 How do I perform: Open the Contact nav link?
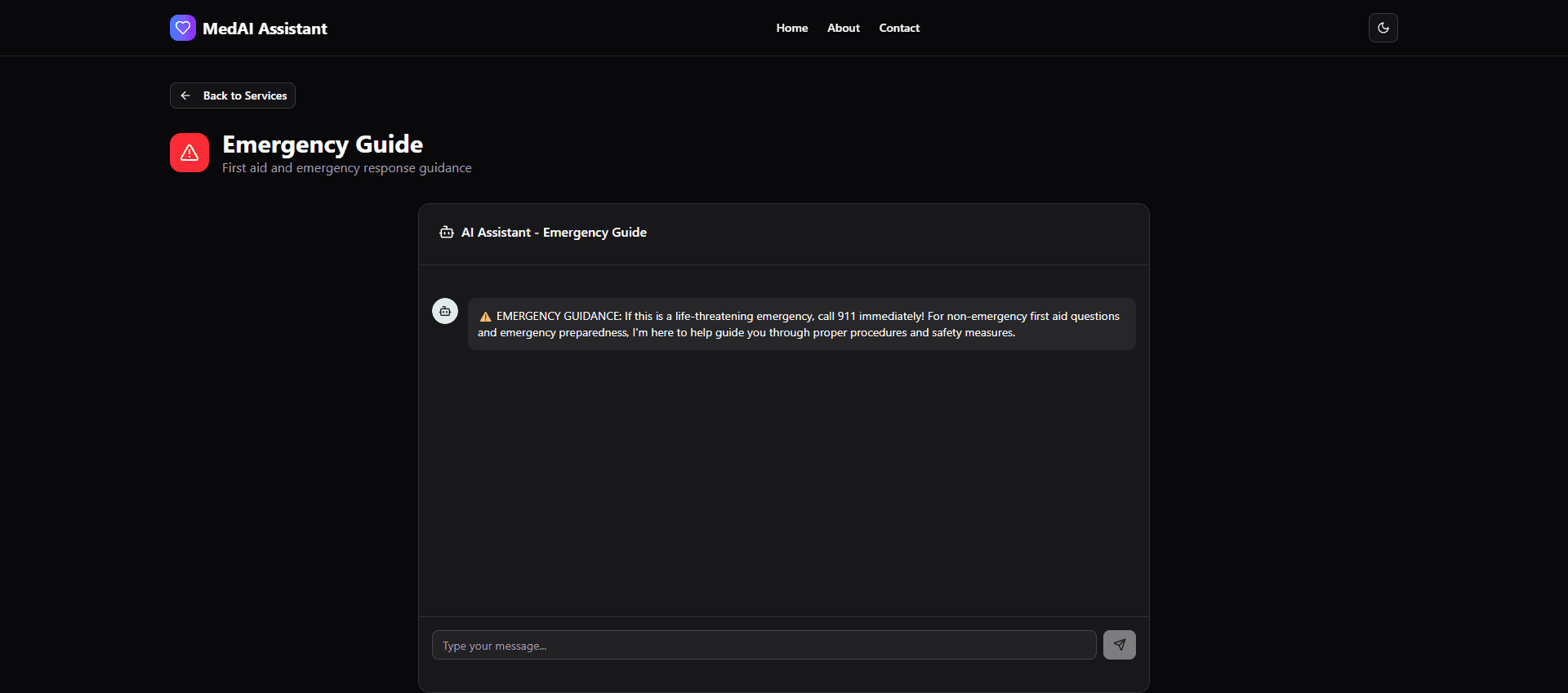pos(899,28)
